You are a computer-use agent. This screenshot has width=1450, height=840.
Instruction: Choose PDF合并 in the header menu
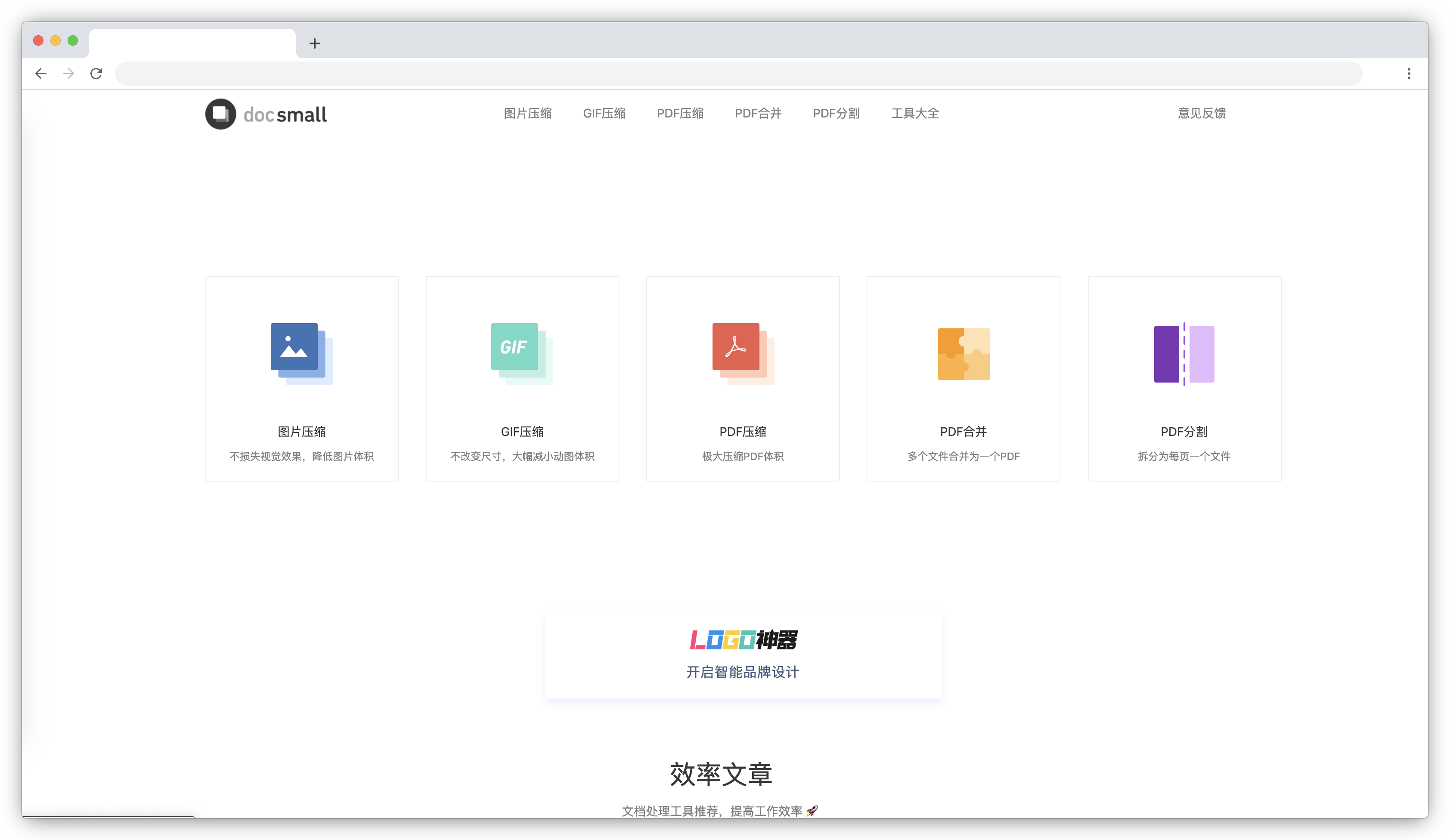click(757, 113)
